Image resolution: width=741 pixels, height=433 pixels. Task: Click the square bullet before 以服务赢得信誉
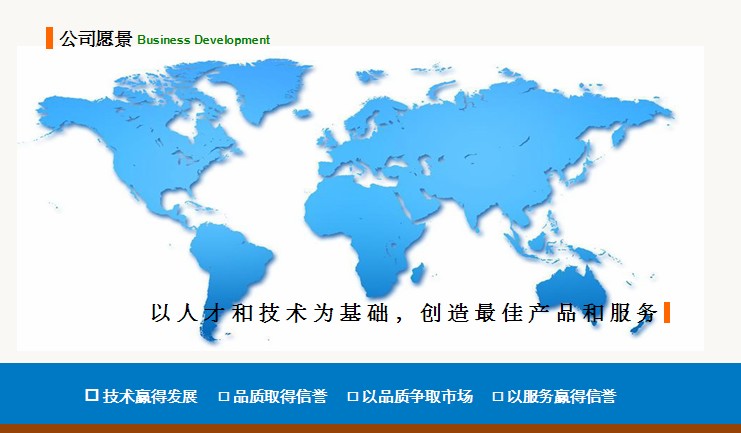(x=497, y=397)
